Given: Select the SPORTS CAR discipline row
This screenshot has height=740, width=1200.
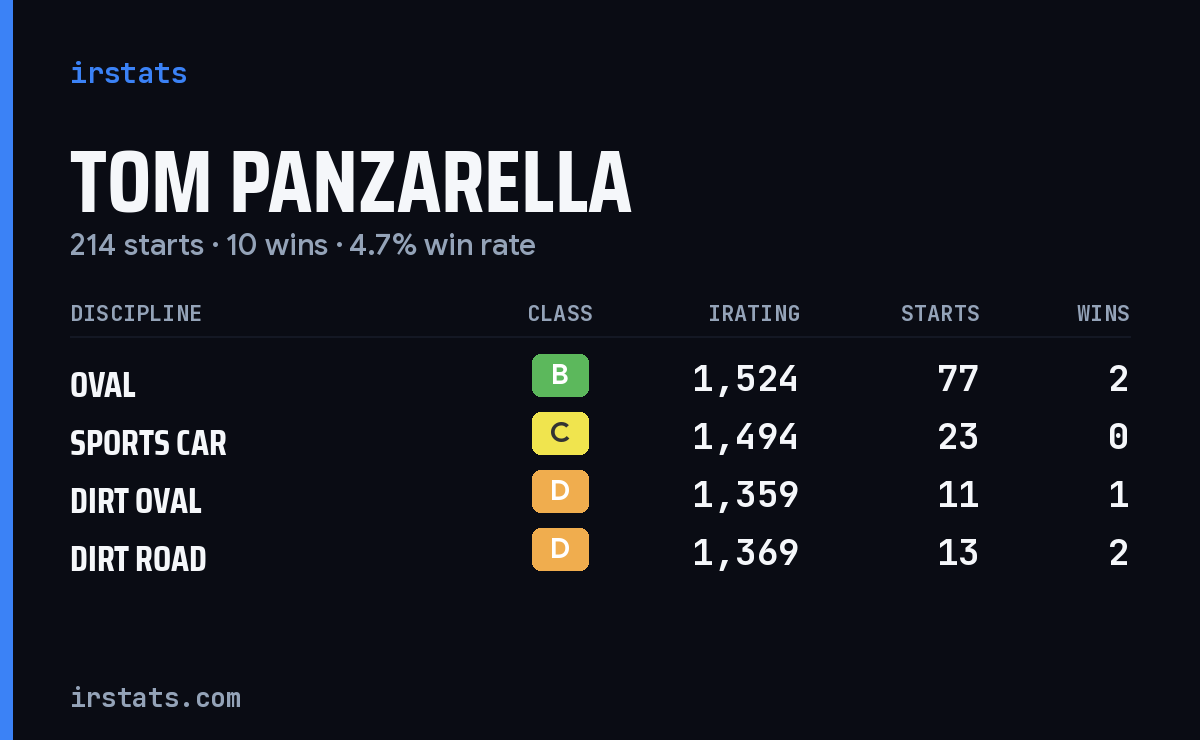Looking at the screenshot, I should [600, 437].
